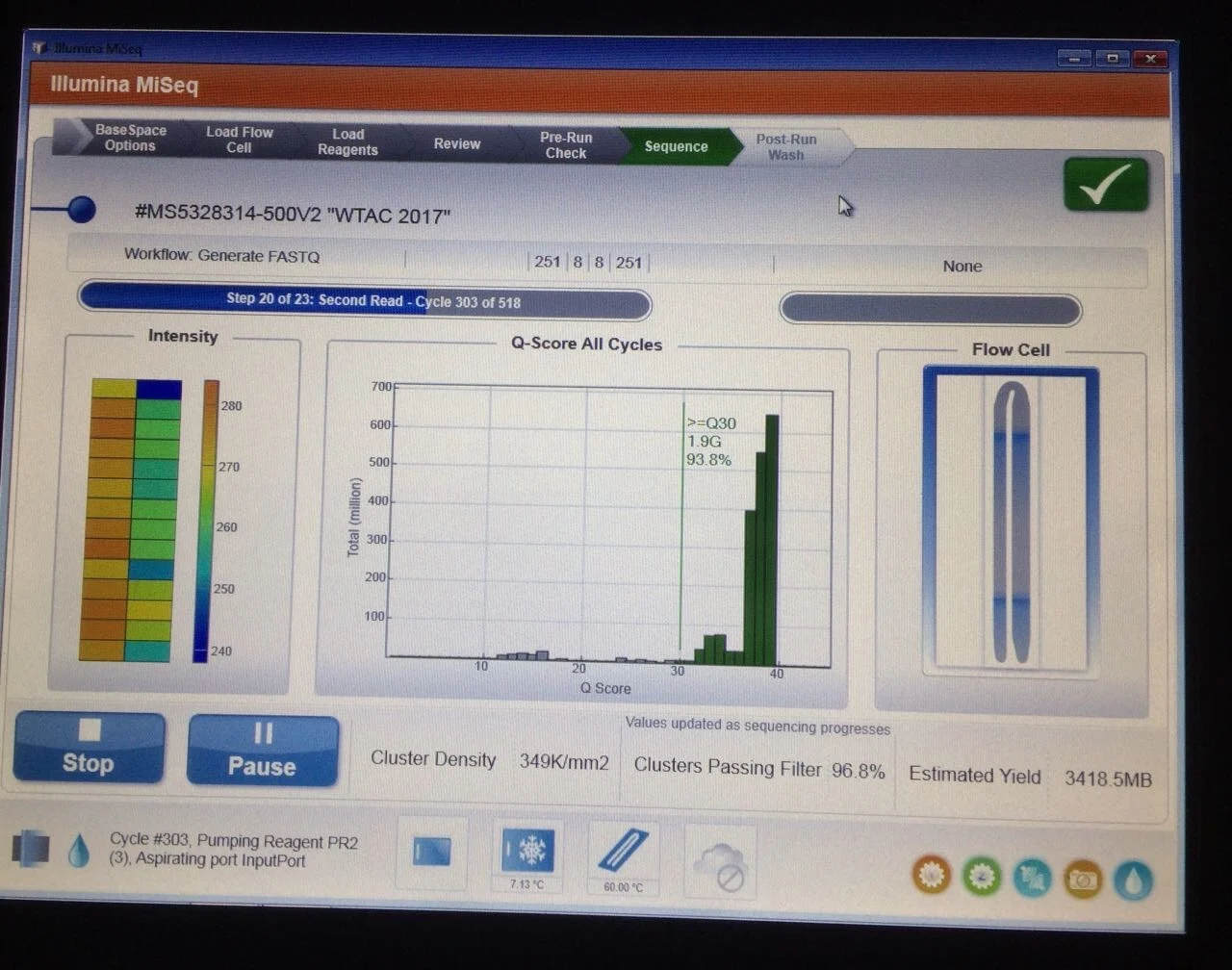Go to Load Flow Cell step
The image size is (1232, 970).
tap(239, 140)
